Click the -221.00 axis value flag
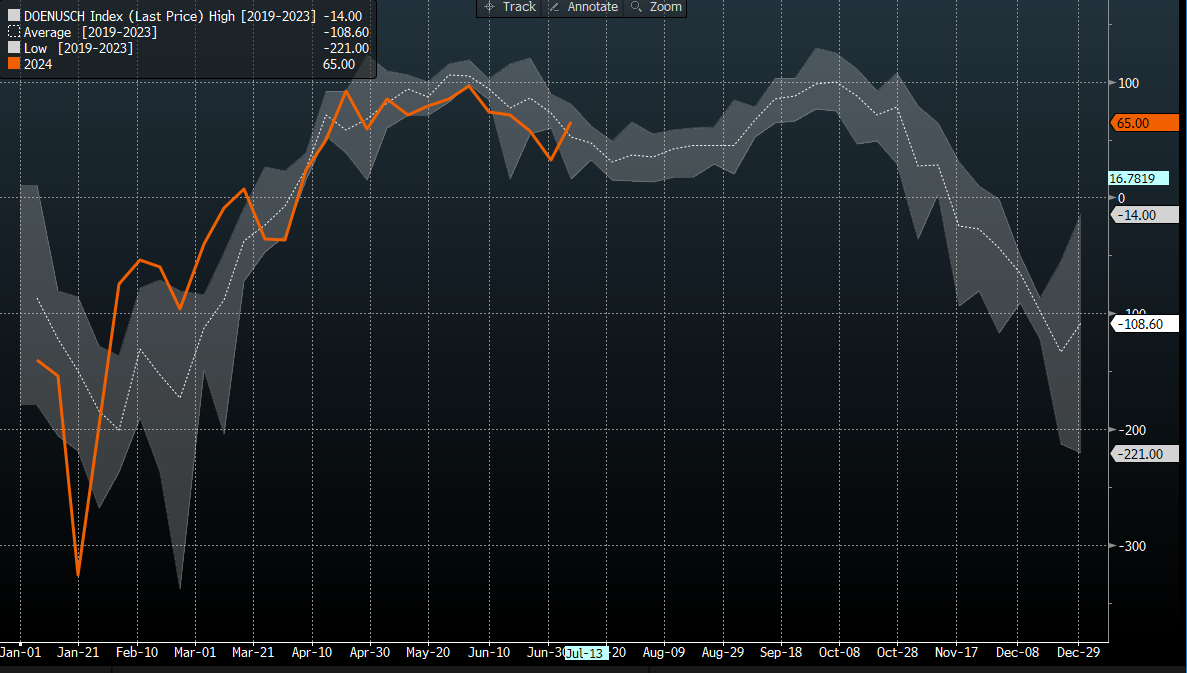 coord(1145,454)
